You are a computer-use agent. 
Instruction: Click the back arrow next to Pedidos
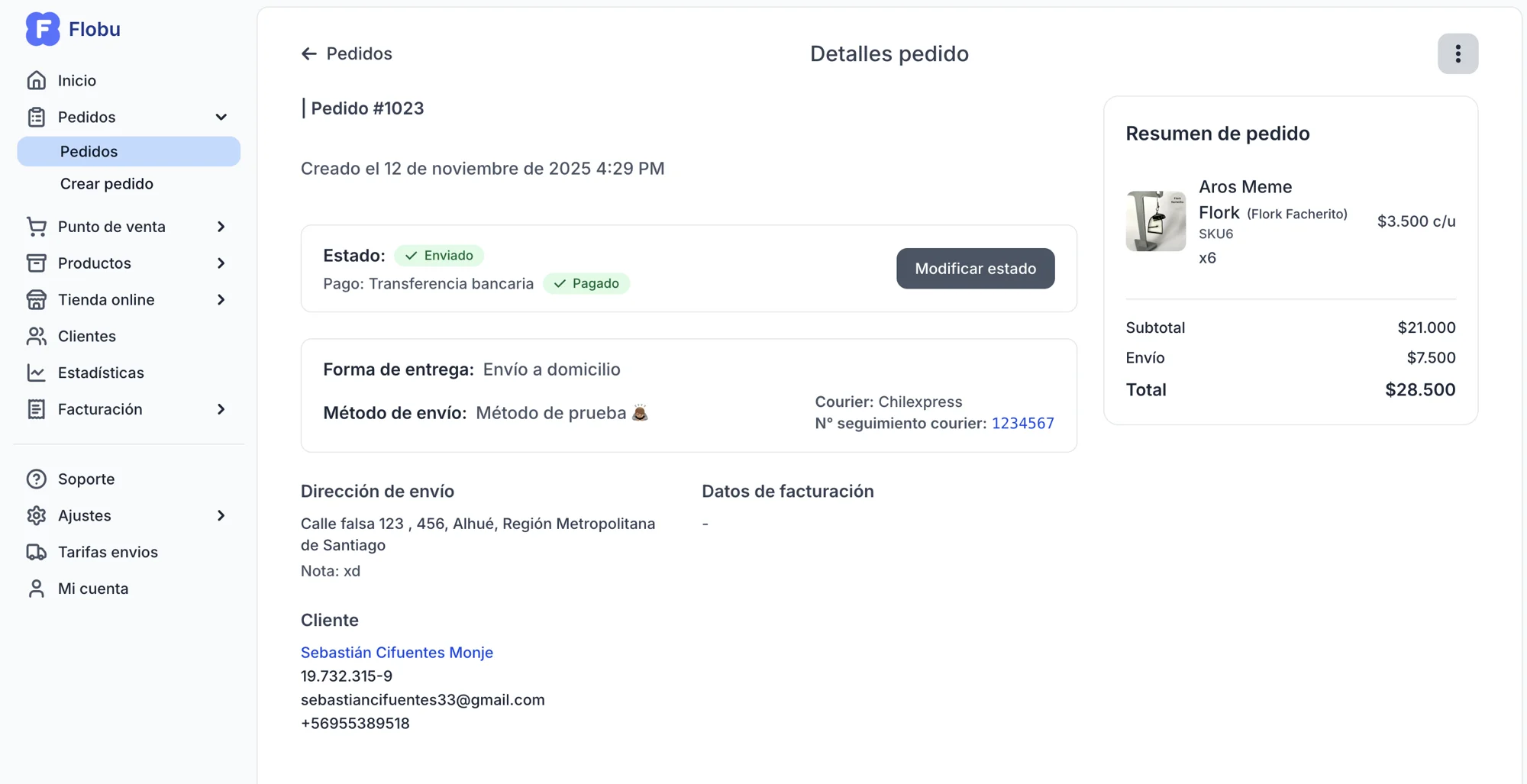coord(308,53)
